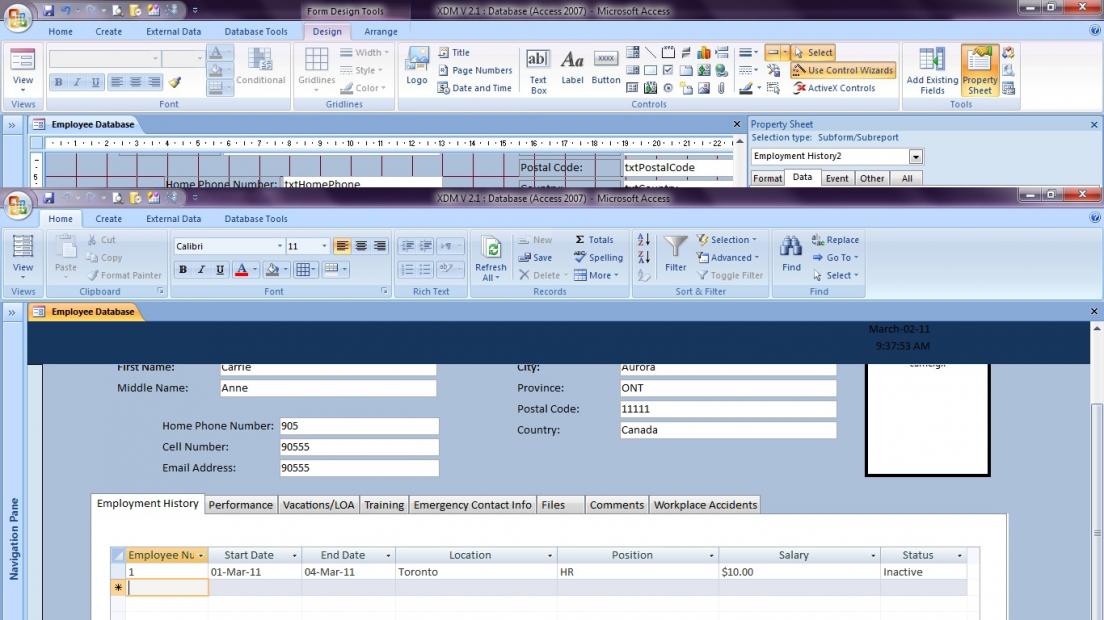Screen dimensions: 1104x620
Task: Insert a Logo in the Design window
Action: (417, 66)
